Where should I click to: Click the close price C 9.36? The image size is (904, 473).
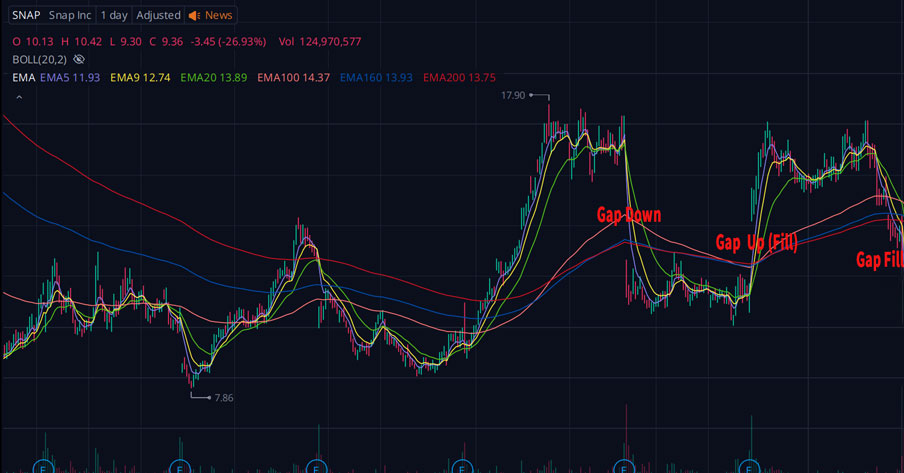(x=166, y=42)
